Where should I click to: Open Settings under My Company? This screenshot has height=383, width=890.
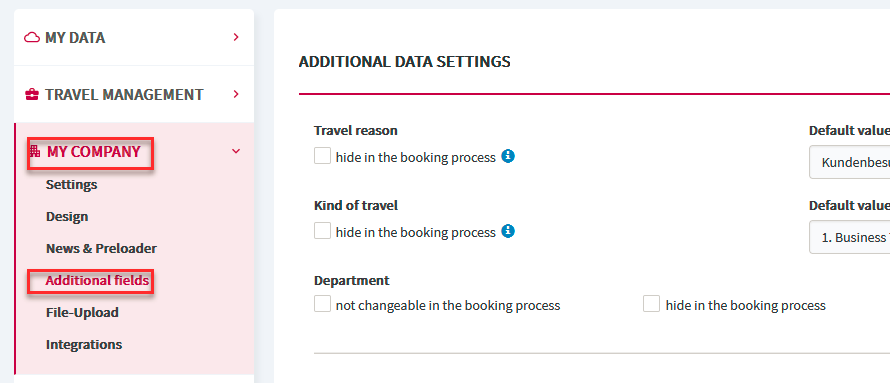coord(72,184)
